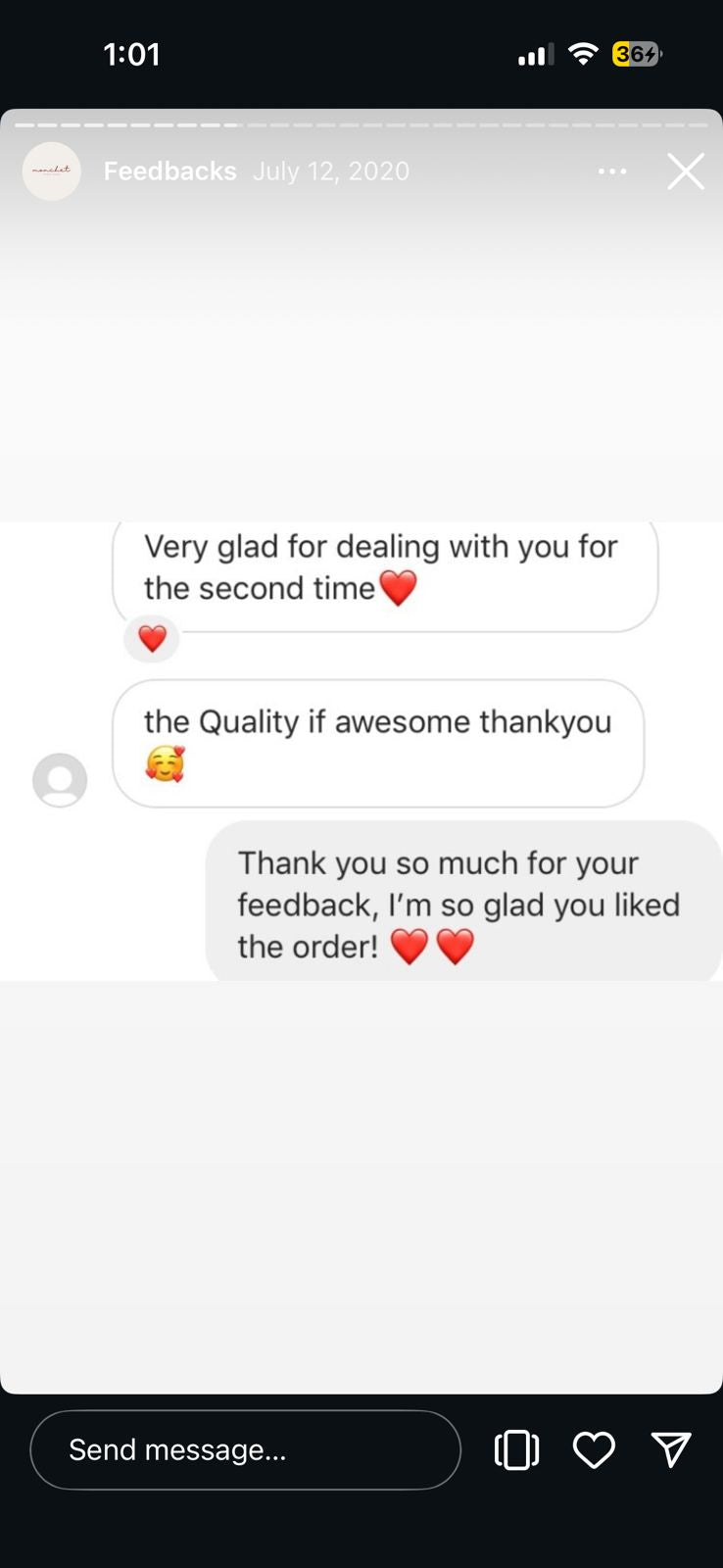Tap the double red hearts in reply
The height and width of the screenshot is (1568, 723).
432,947
